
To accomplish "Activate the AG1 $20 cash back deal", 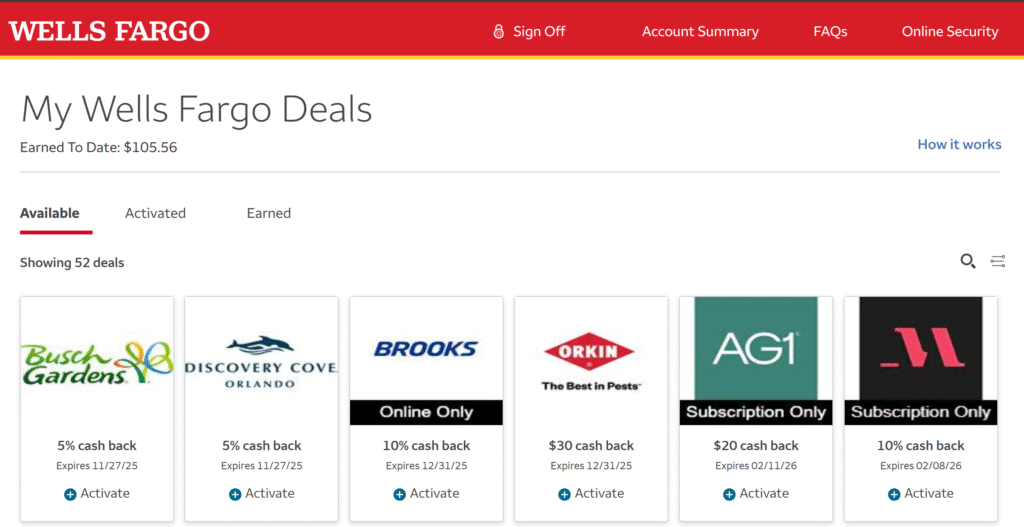I will tap(756, 493).
